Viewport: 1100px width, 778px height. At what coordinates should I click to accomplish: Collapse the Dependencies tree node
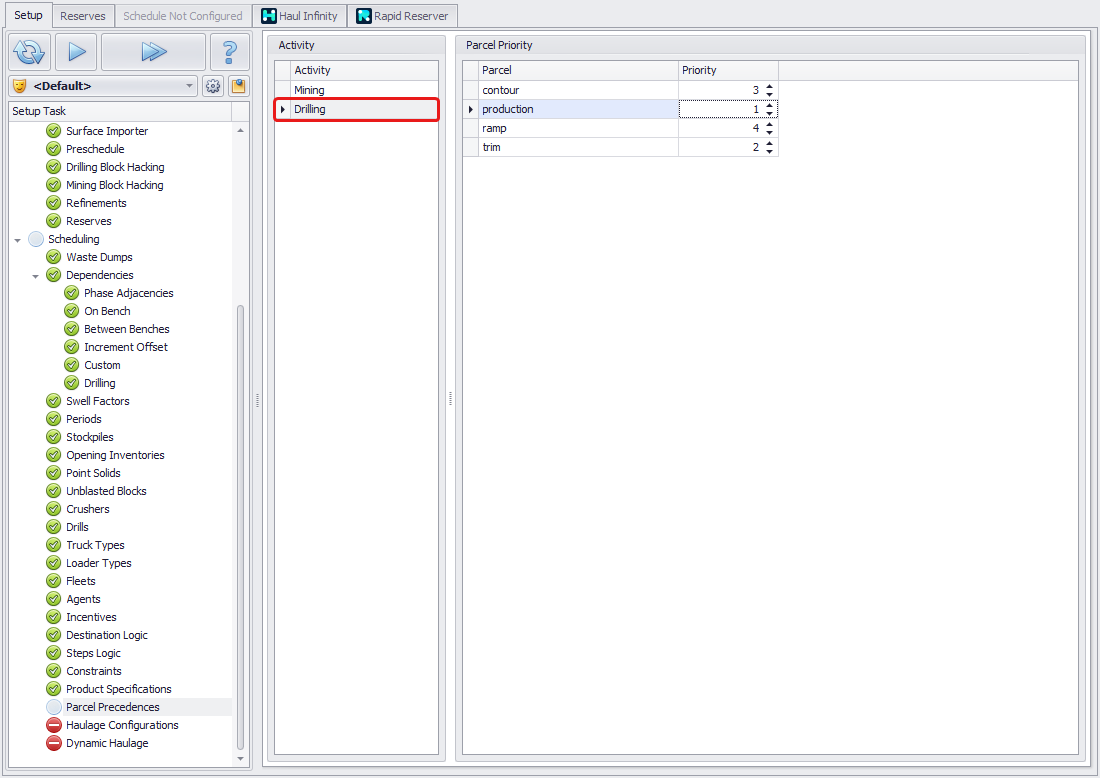click(x=36, y=276)
